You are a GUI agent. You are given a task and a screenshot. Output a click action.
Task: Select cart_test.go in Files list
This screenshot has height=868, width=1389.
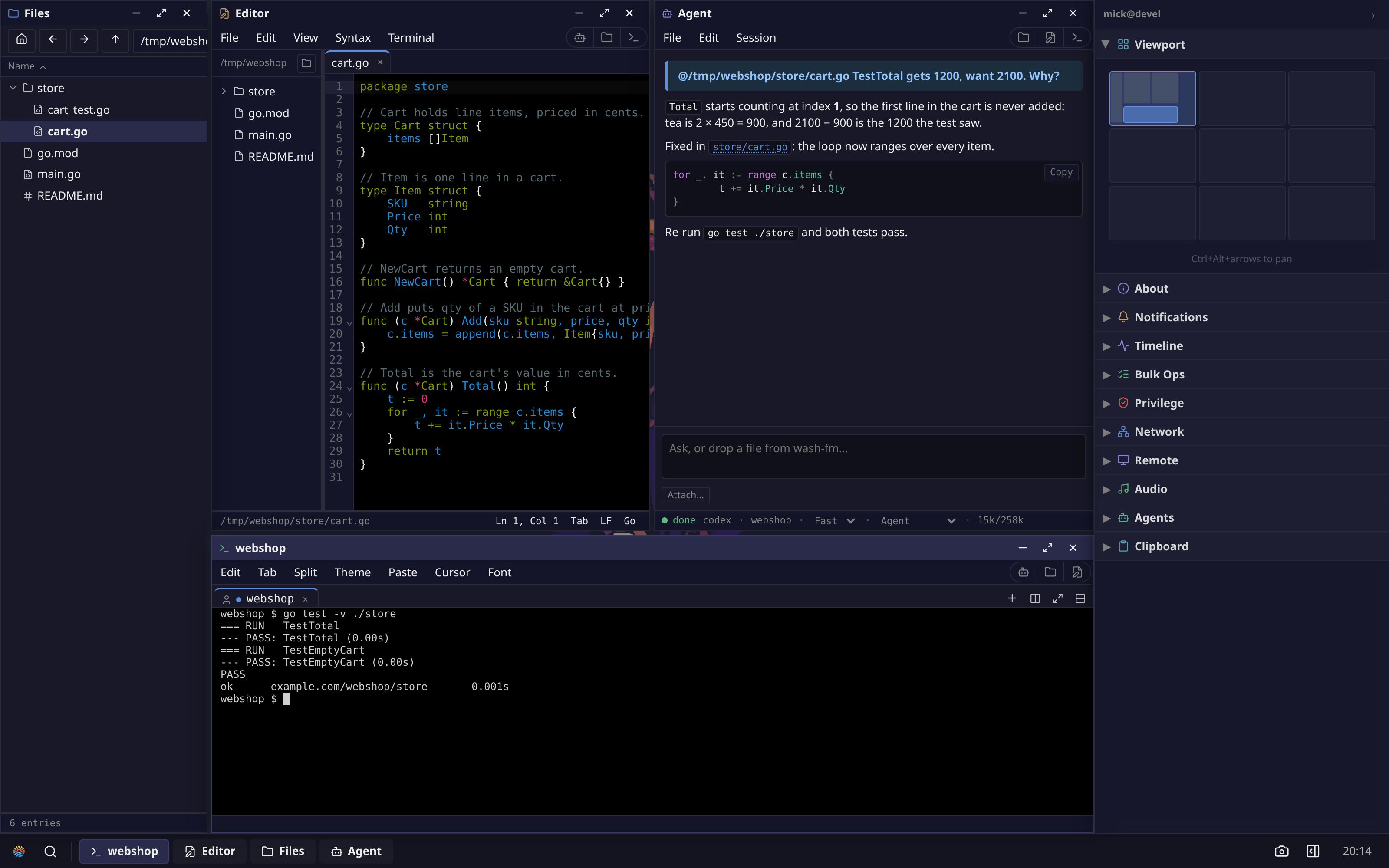(104, 110)
